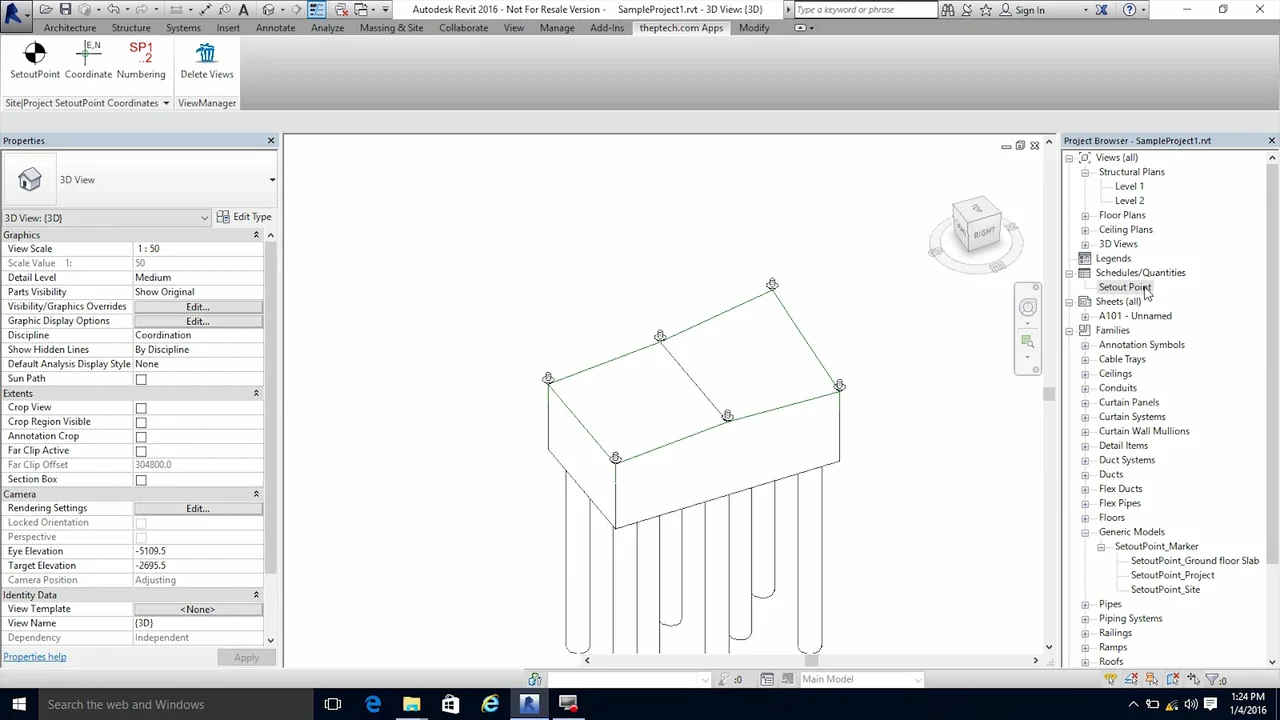Turn on the Section Box checkbox
Screen dimensions: 1280x720
pos(141,480)
